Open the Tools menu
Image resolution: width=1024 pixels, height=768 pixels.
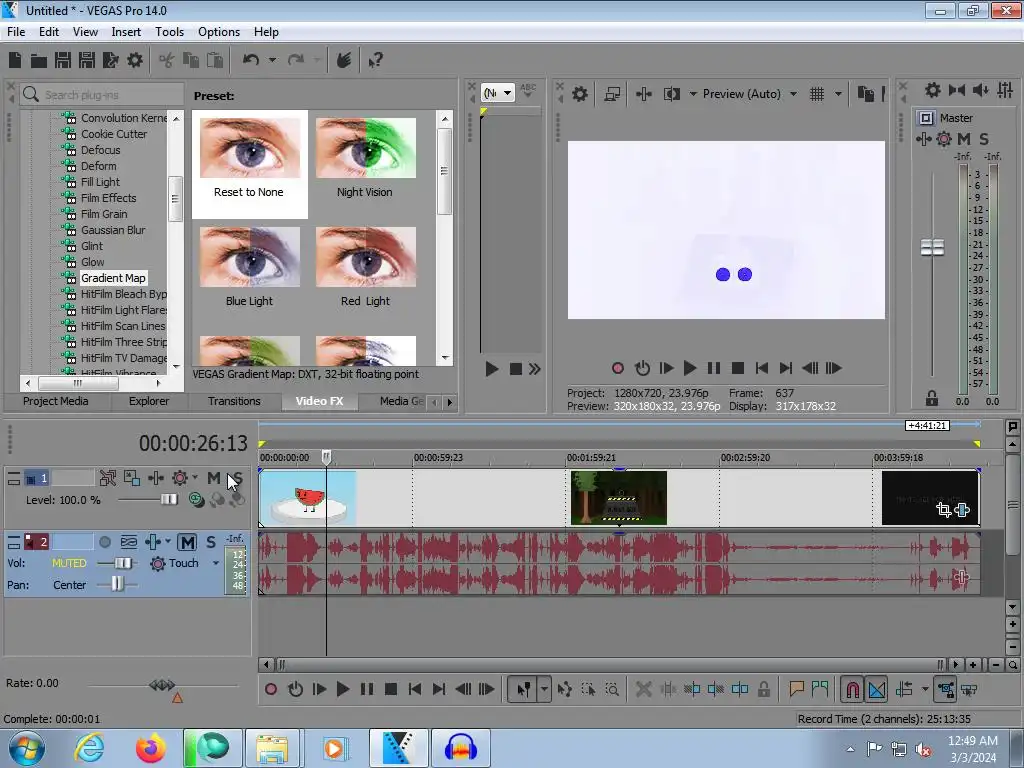point(169,31)
